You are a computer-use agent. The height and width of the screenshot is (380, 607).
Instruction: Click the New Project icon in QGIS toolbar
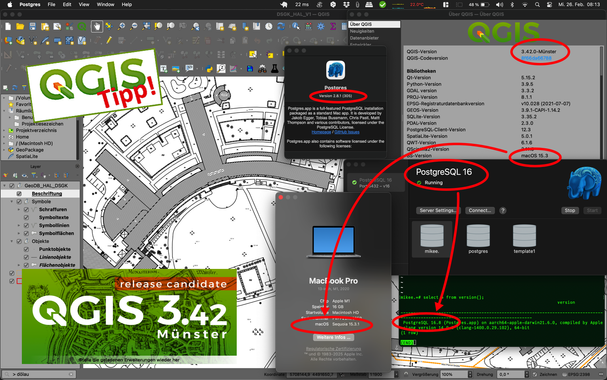(8, 26)
